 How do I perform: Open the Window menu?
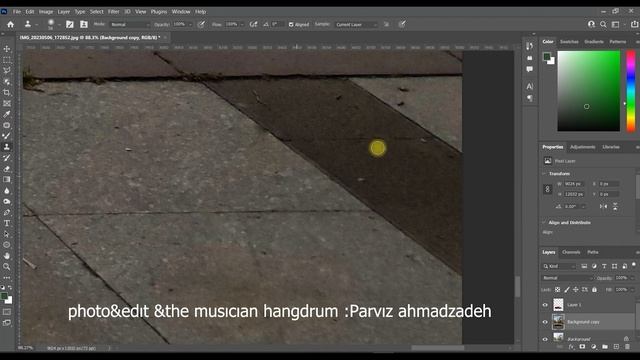click(181, 12)
